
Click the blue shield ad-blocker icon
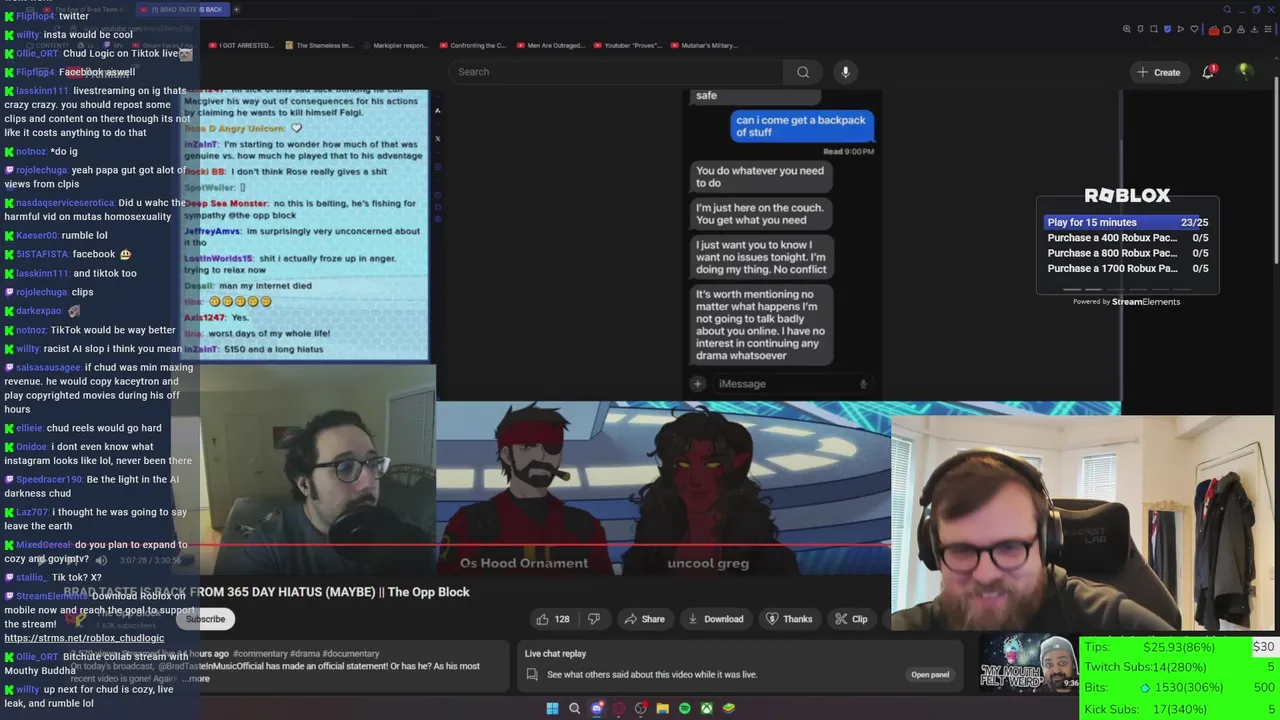click(1168, 29)
